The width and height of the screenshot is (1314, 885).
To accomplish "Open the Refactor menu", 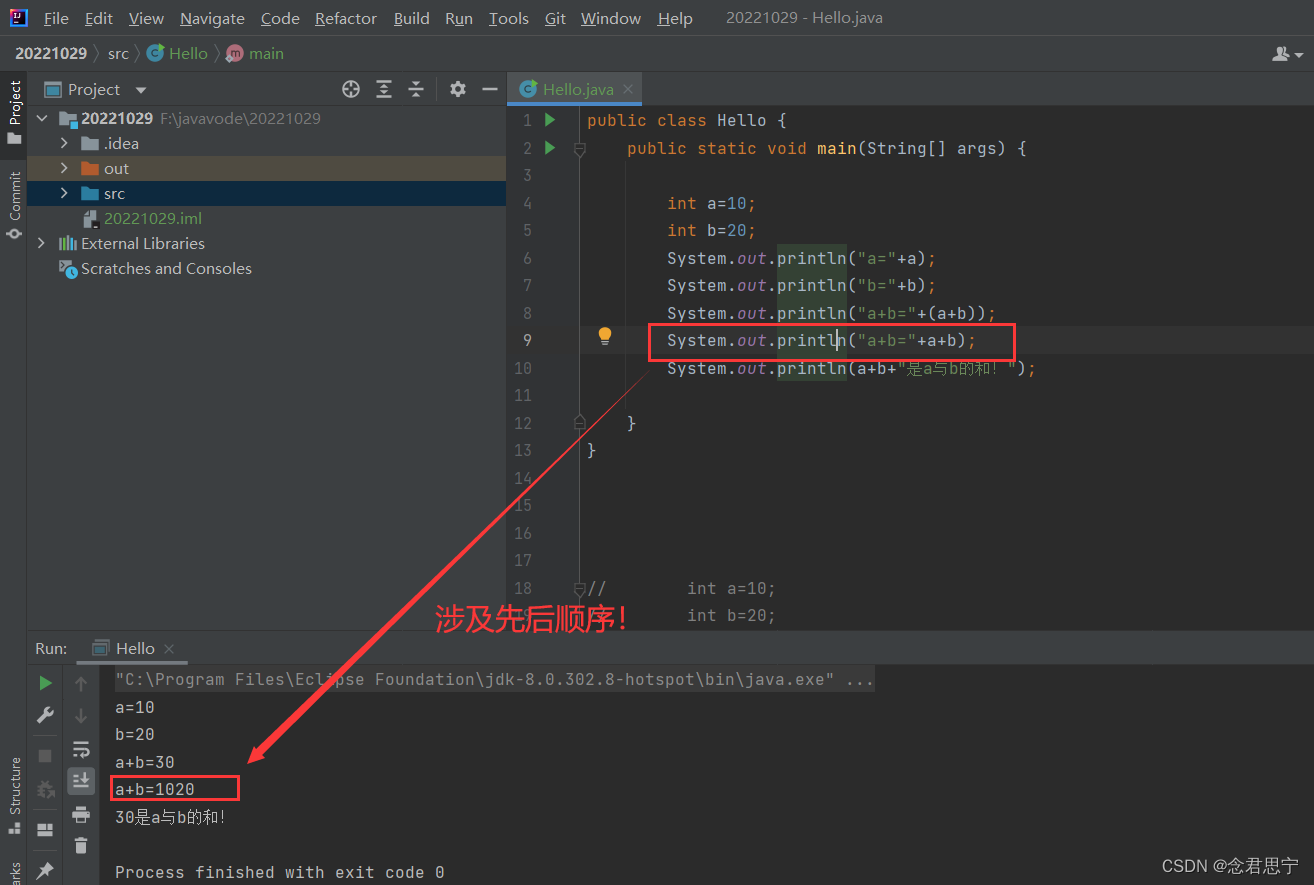I will pos(346,18).
